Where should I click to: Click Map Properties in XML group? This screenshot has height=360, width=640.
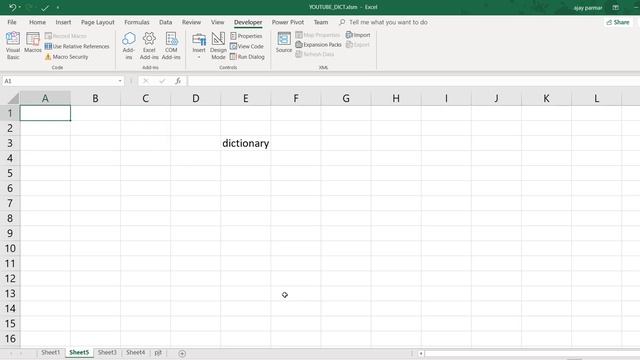click(318, 35)
